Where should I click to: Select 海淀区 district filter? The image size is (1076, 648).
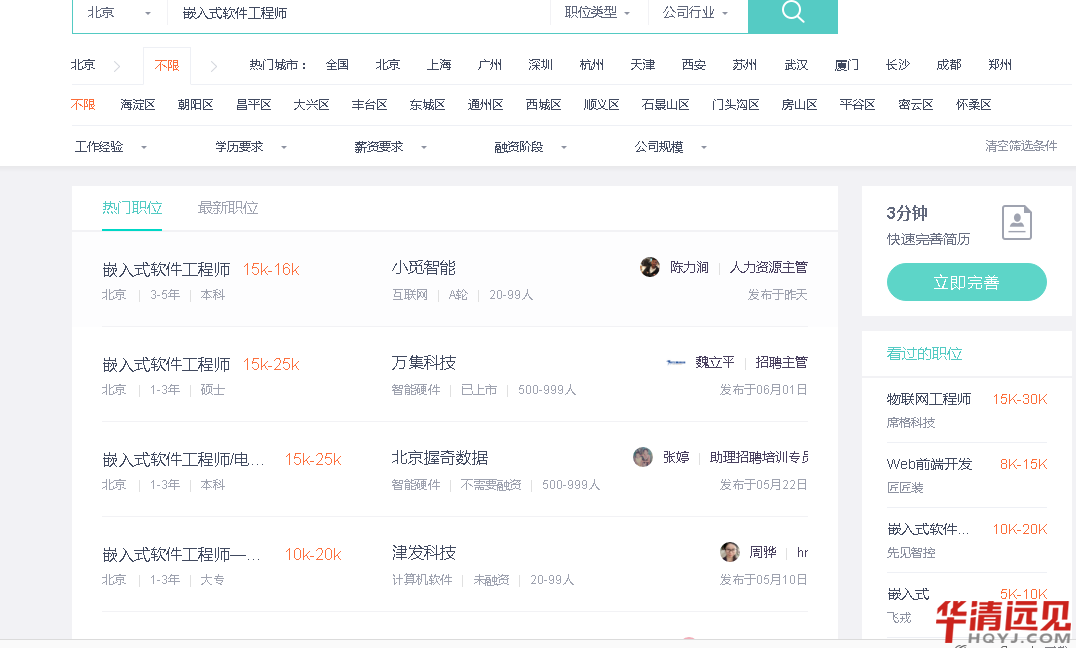(138, 105)
